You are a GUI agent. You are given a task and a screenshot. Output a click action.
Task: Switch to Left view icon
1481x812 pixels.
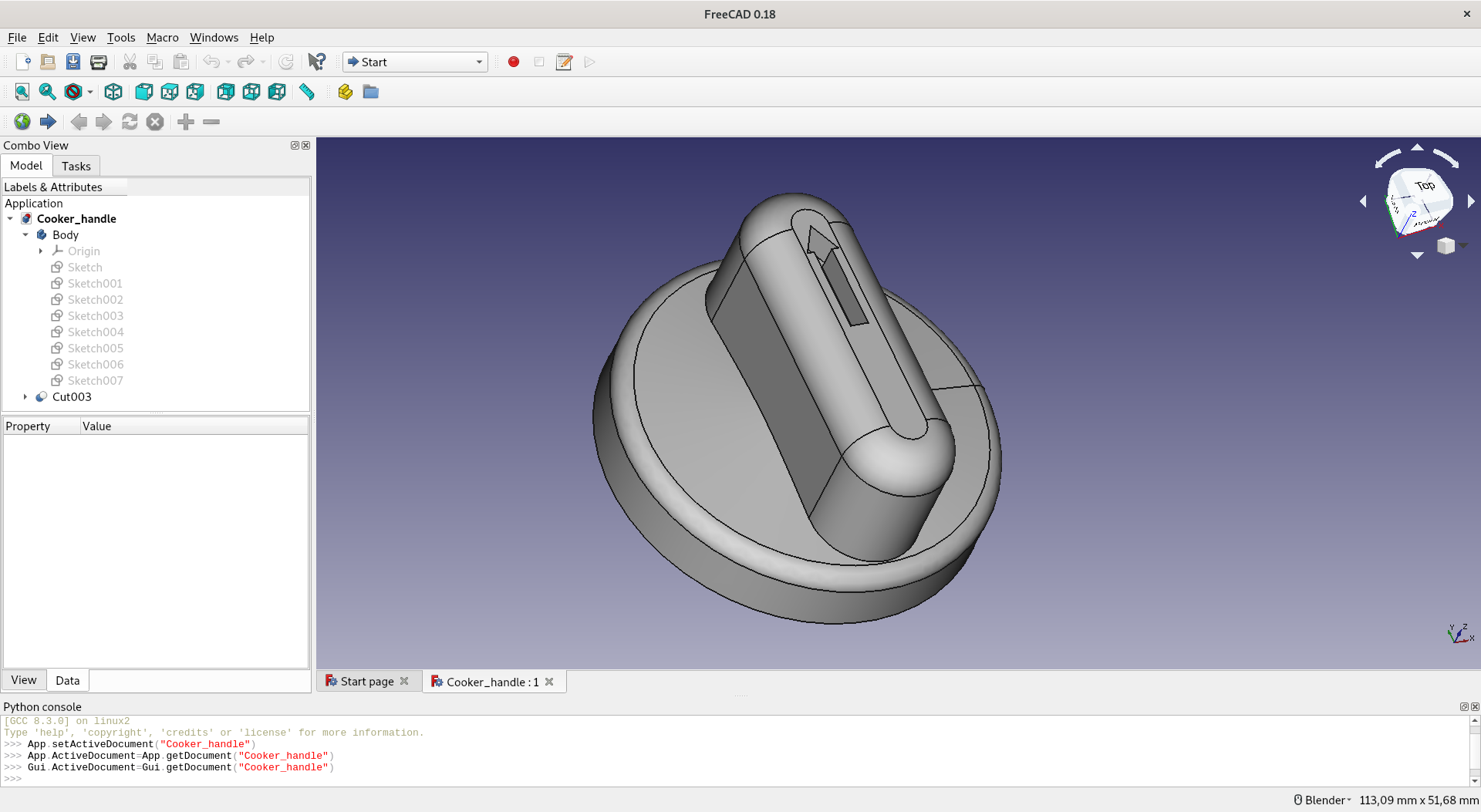click(x=277, y=93)
